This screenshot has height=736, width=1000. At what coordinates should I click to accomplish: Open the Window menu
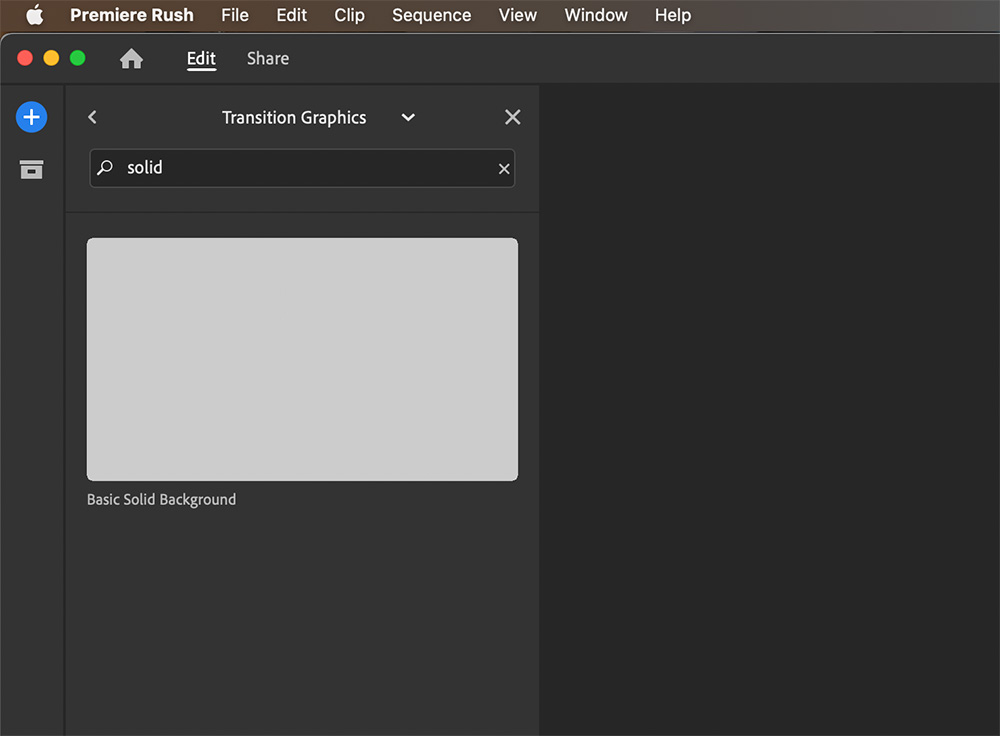(596, 15)
